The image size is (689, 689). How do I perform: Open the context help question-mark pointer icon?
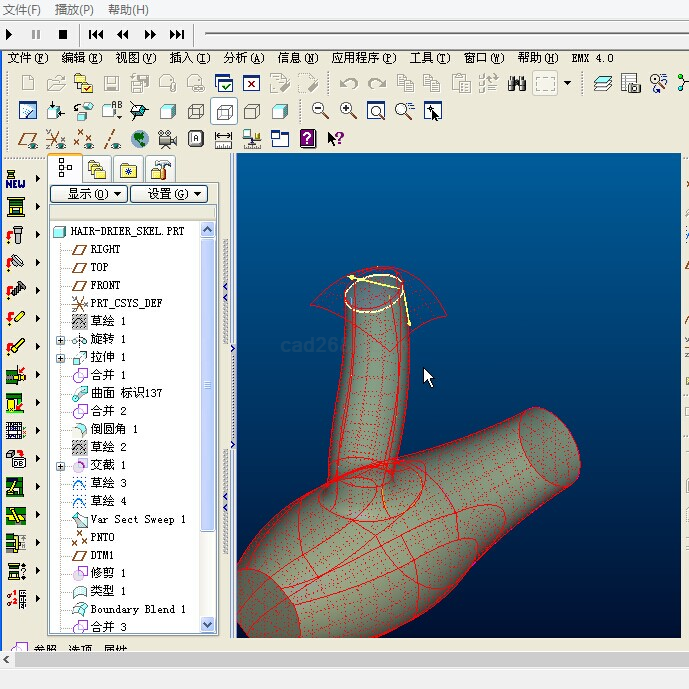click(335, 139)
